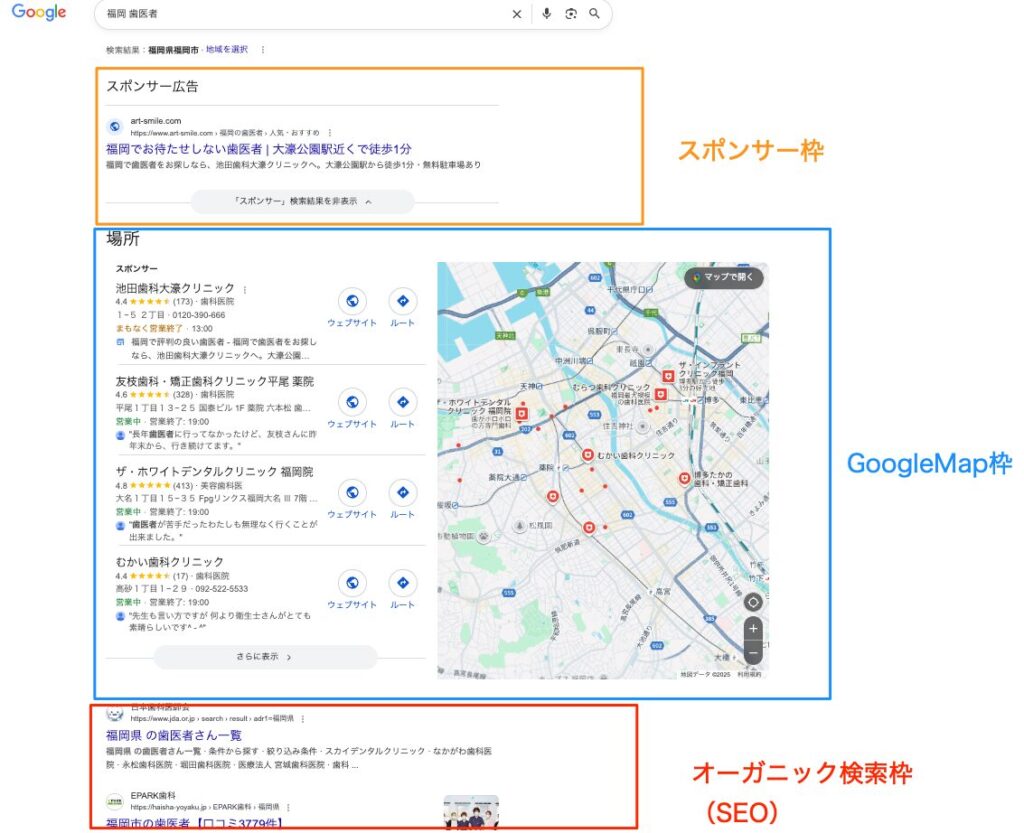Get route directions to むかい歯科クリニック
The width and height of the screenshot is (1024, 833).
click(x=402, y=583)
